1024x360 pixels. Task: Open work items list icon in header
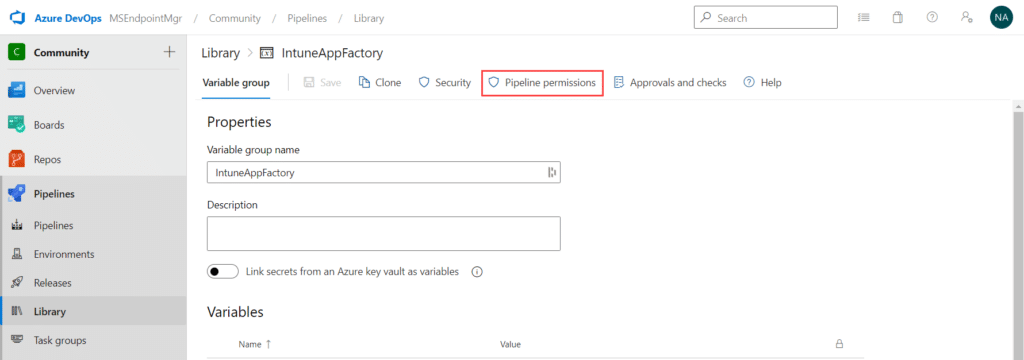[863, 18]
